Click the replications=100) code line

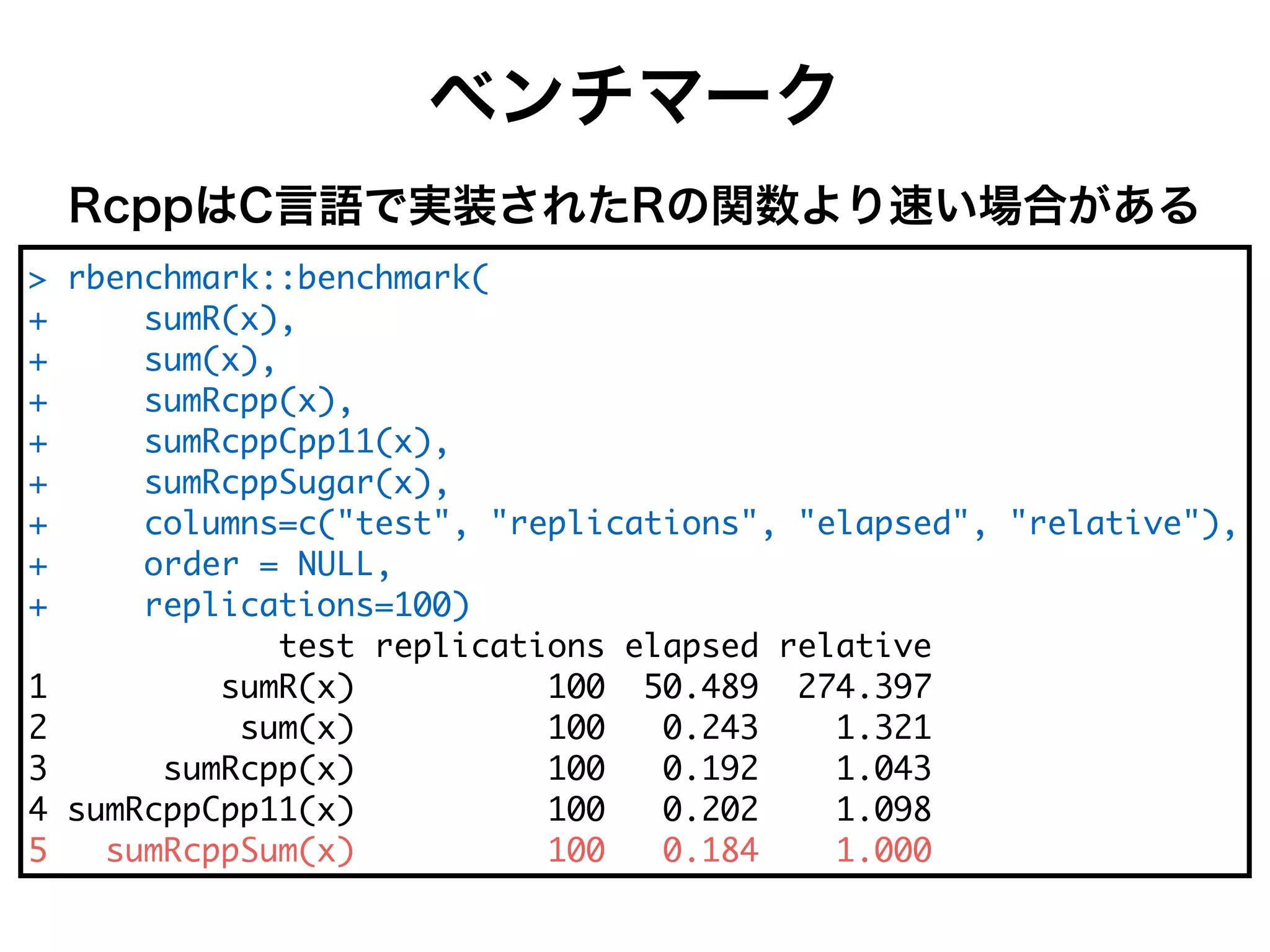[x=307, y=606]
